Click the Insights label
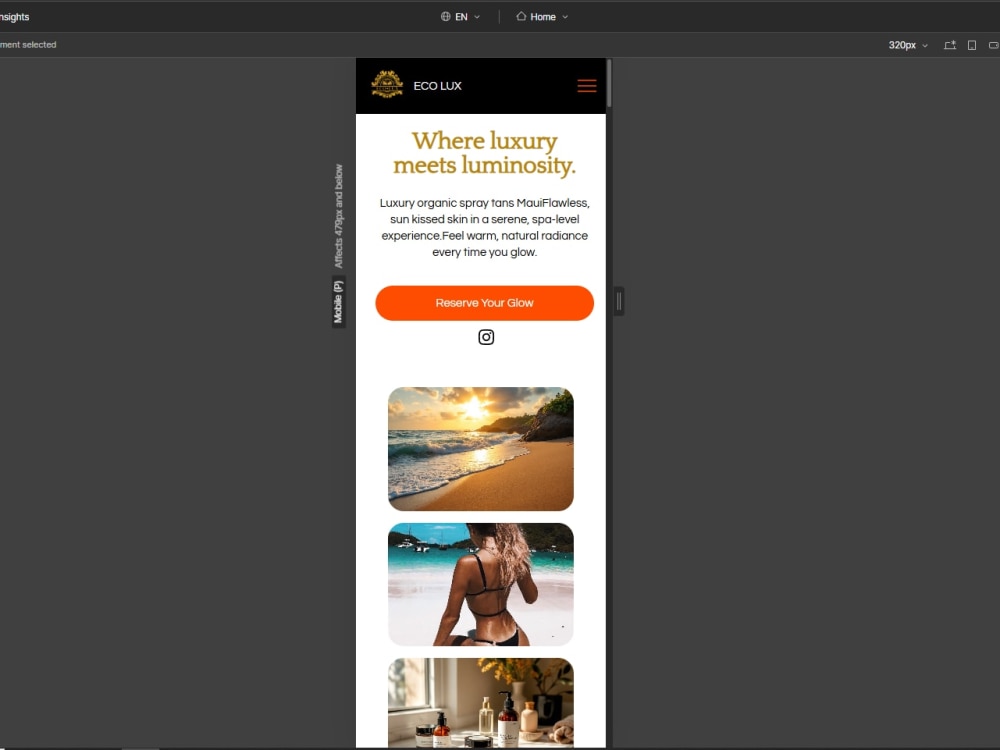 pyautogui.click(x=15, y=17)
